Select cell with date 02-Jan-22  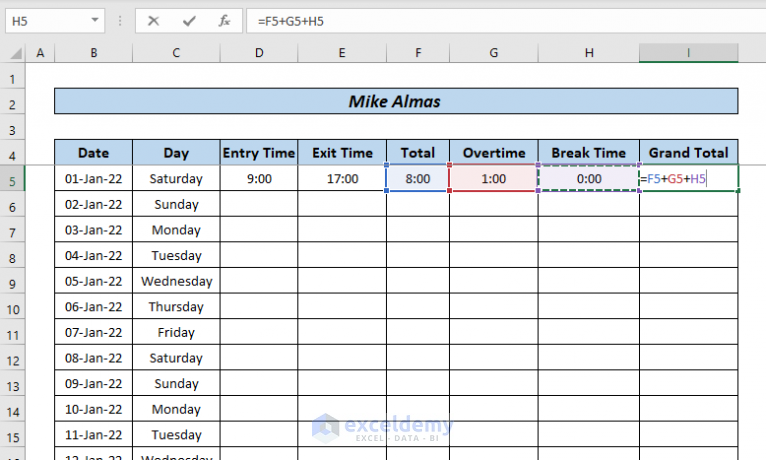(x=93, y=204)
